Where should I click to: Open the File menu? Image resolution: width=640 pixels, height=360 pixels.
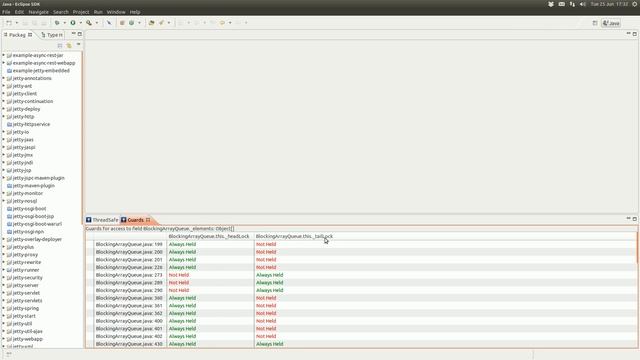tap(6, 12)
